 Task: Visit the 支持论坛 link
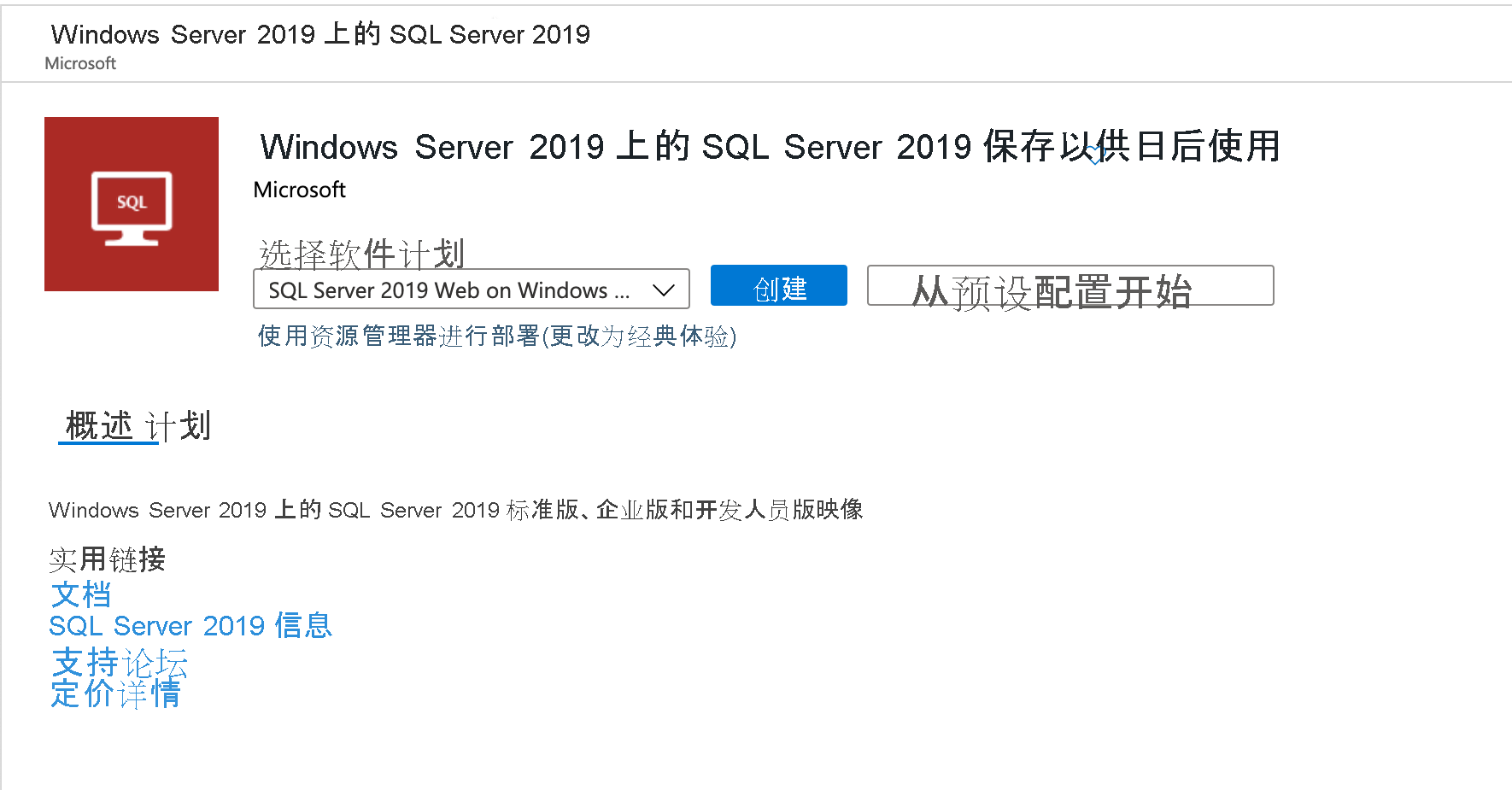[118, 664]
